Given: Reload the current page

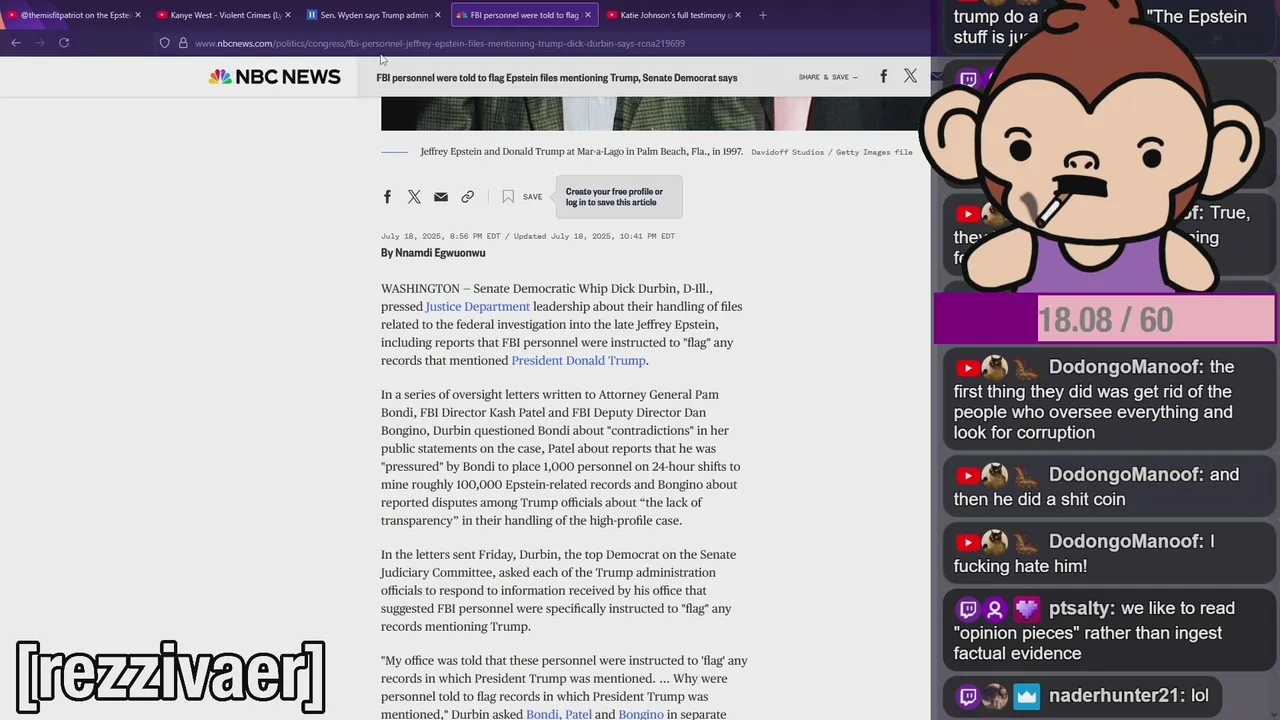Looking at the screenshot, I should pos(64,43).
